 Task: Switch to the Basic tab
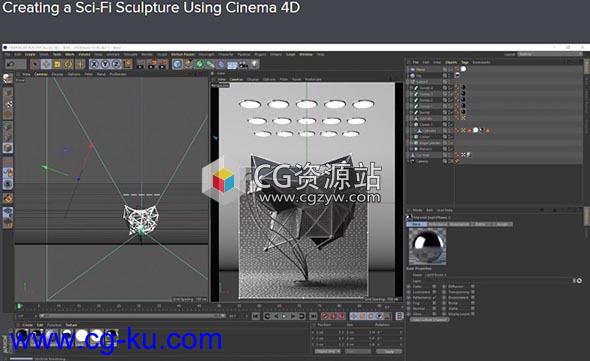(x=417, y=224)
